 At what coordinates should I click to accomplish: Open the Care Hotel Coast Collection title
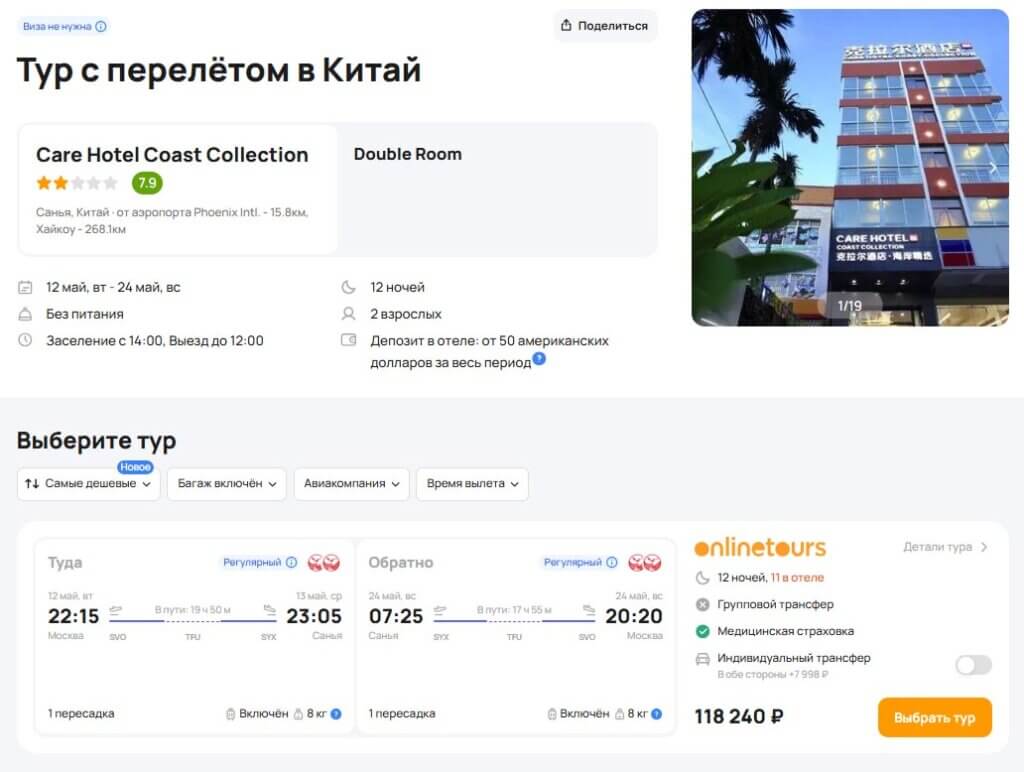(172, 155)
